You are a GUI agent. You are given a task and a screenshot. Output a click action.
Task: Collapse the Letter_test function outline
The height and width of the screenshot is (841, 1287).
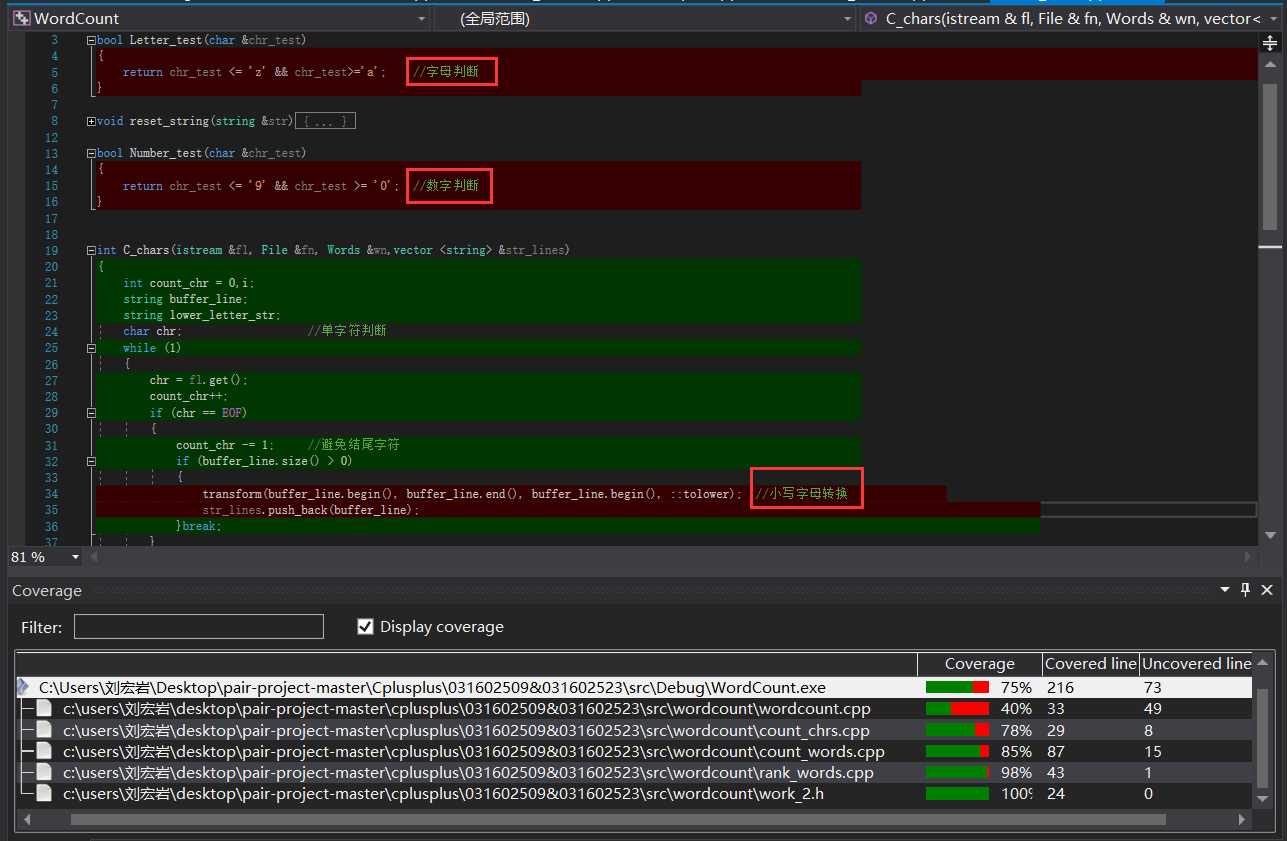coord(91,40)
